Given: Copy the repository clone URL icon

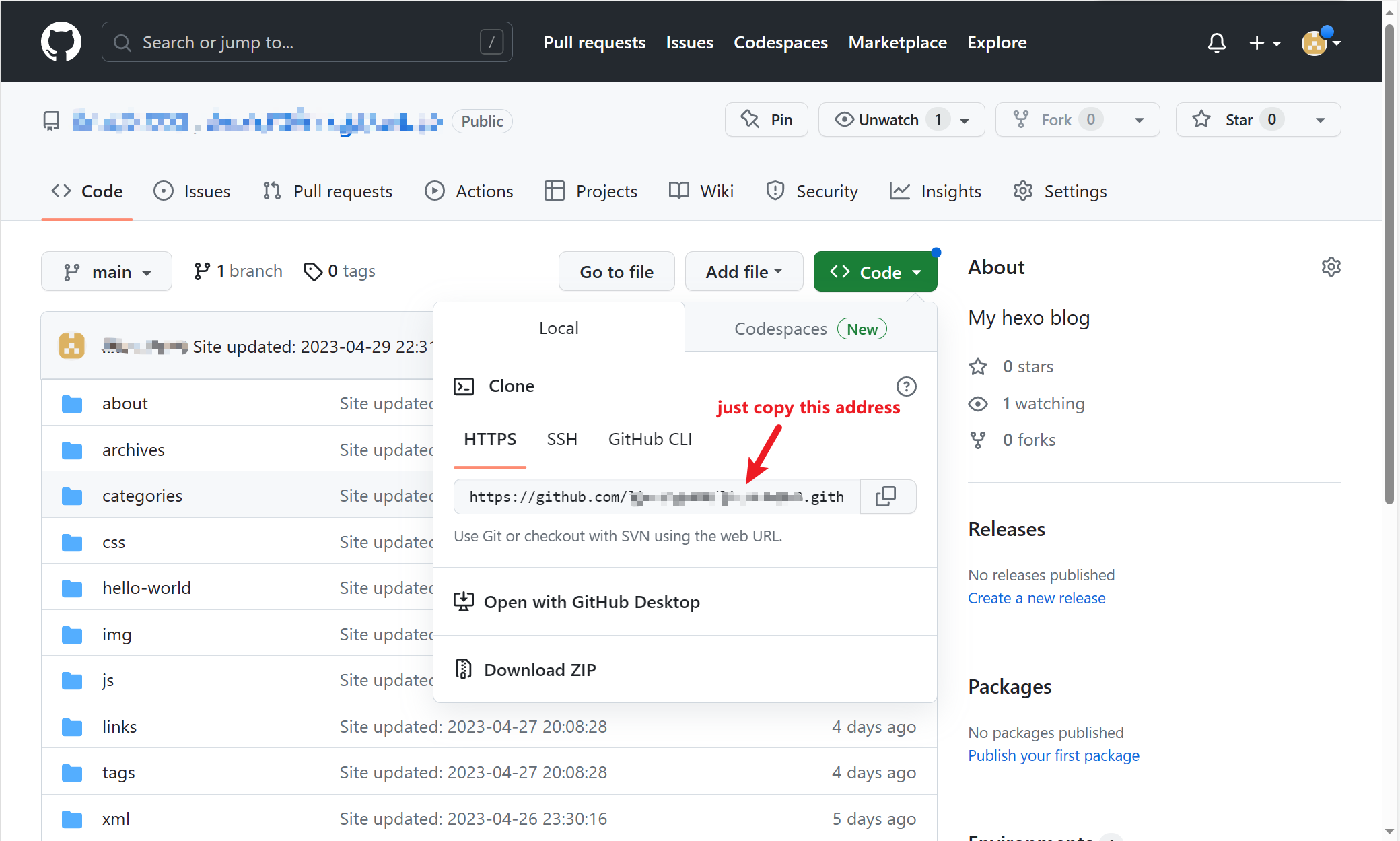Looking at the screenshot, I should 887,496.
